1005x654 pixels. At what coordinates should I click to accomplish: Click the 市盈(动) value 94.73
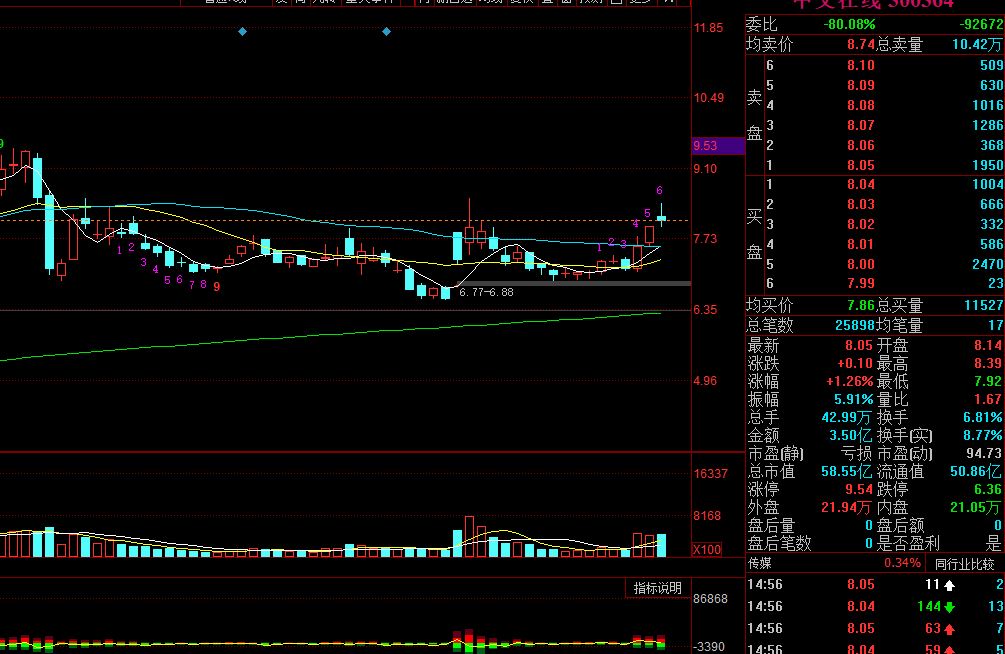984,453
